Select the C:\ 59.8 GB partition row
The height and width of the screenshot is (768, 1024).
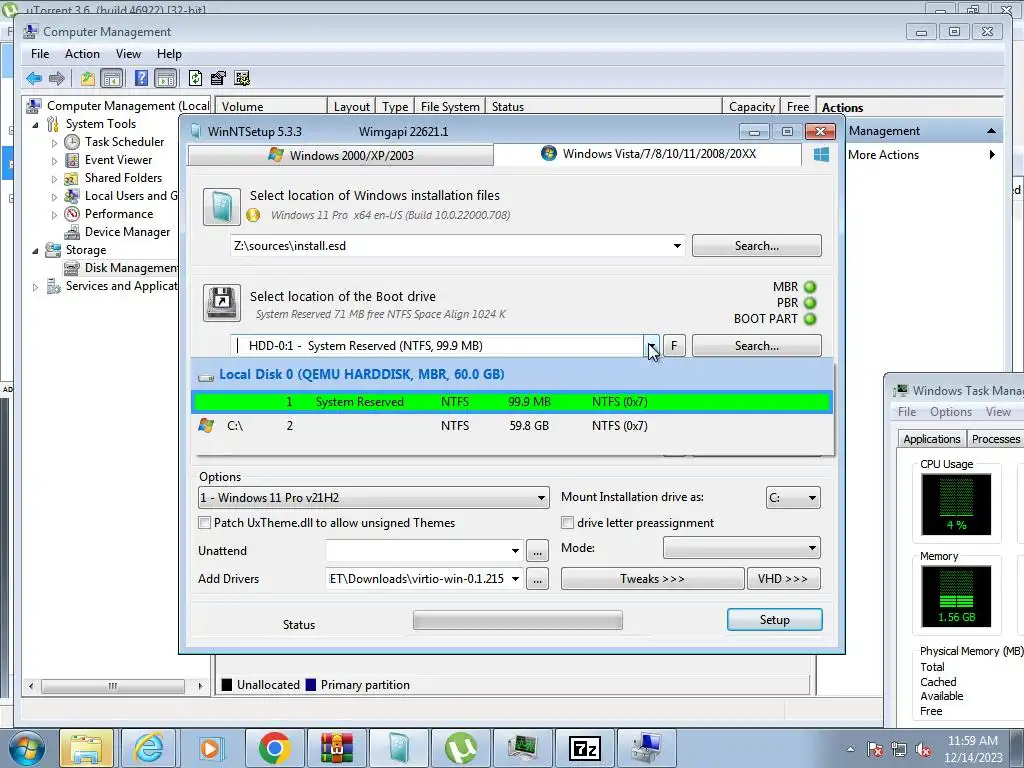pyautogui.click(x=511, y=426)
